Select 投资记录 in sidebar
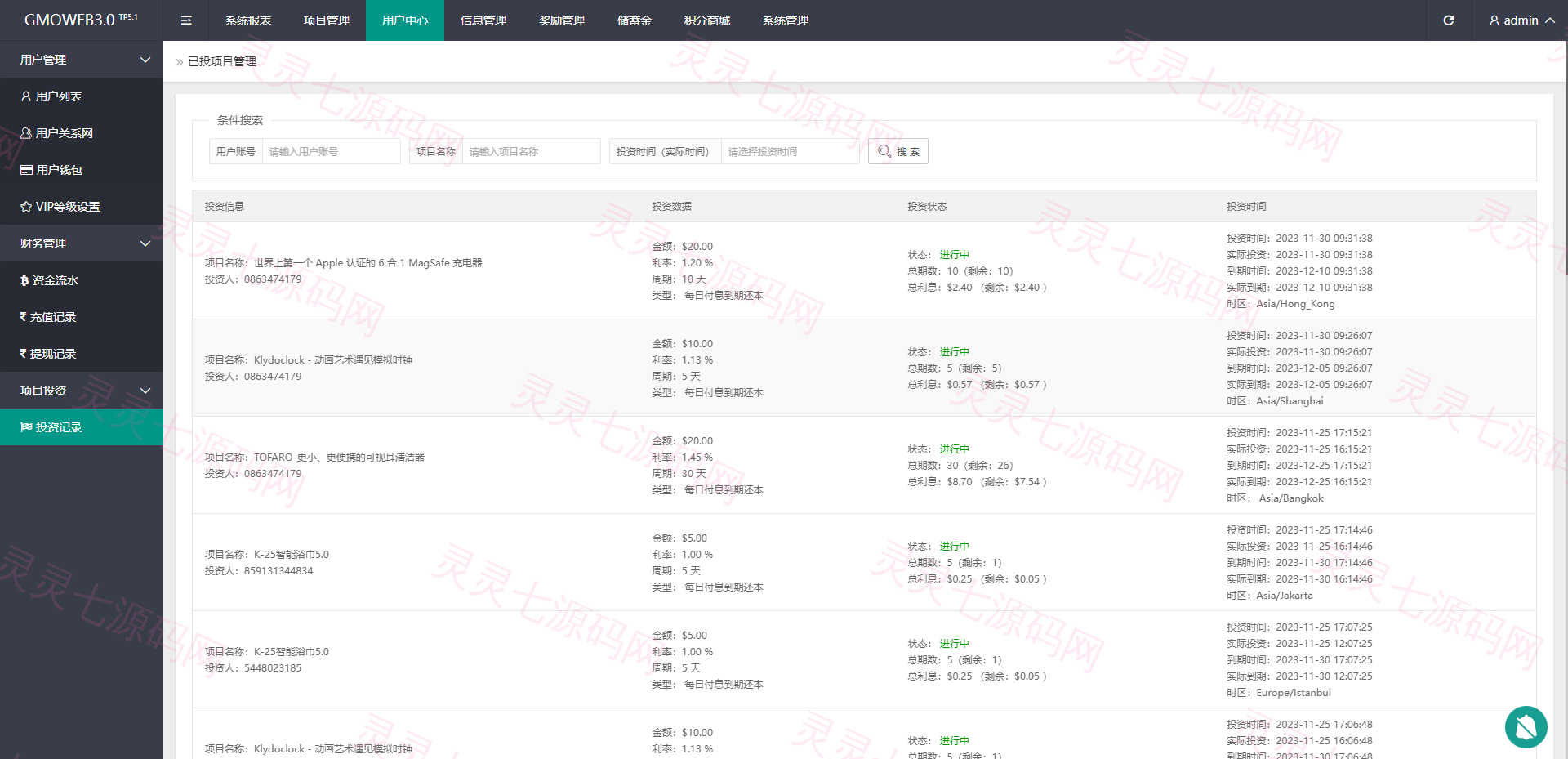This screenshot has height=759, width=1568. [82, 427]
